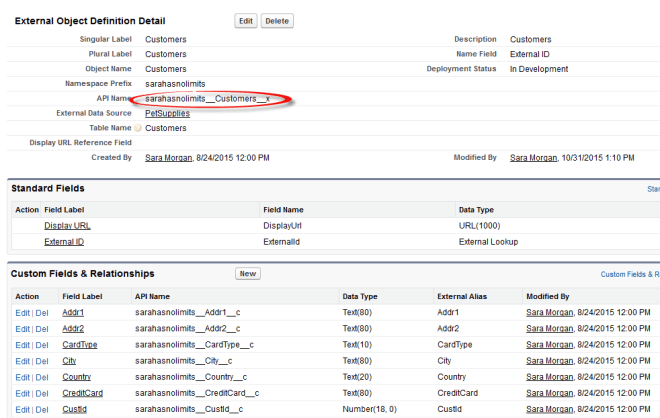Click the Text(20) data type cell
The width and height of the screenshot is (660, 418).
[357, 377]
